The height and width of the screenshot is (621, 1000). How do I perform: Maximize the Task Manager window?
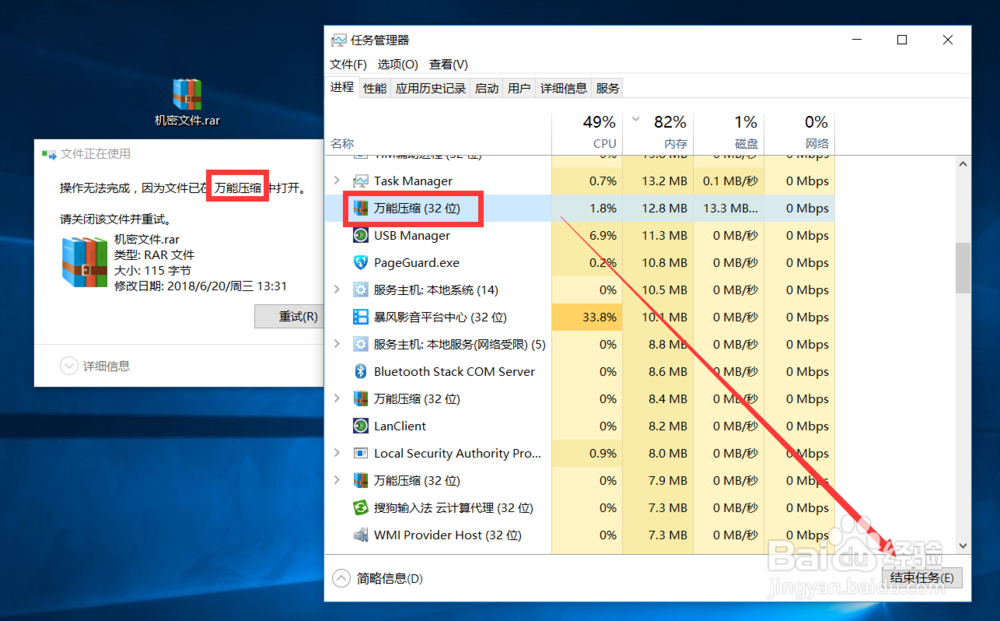coord(902,40)
